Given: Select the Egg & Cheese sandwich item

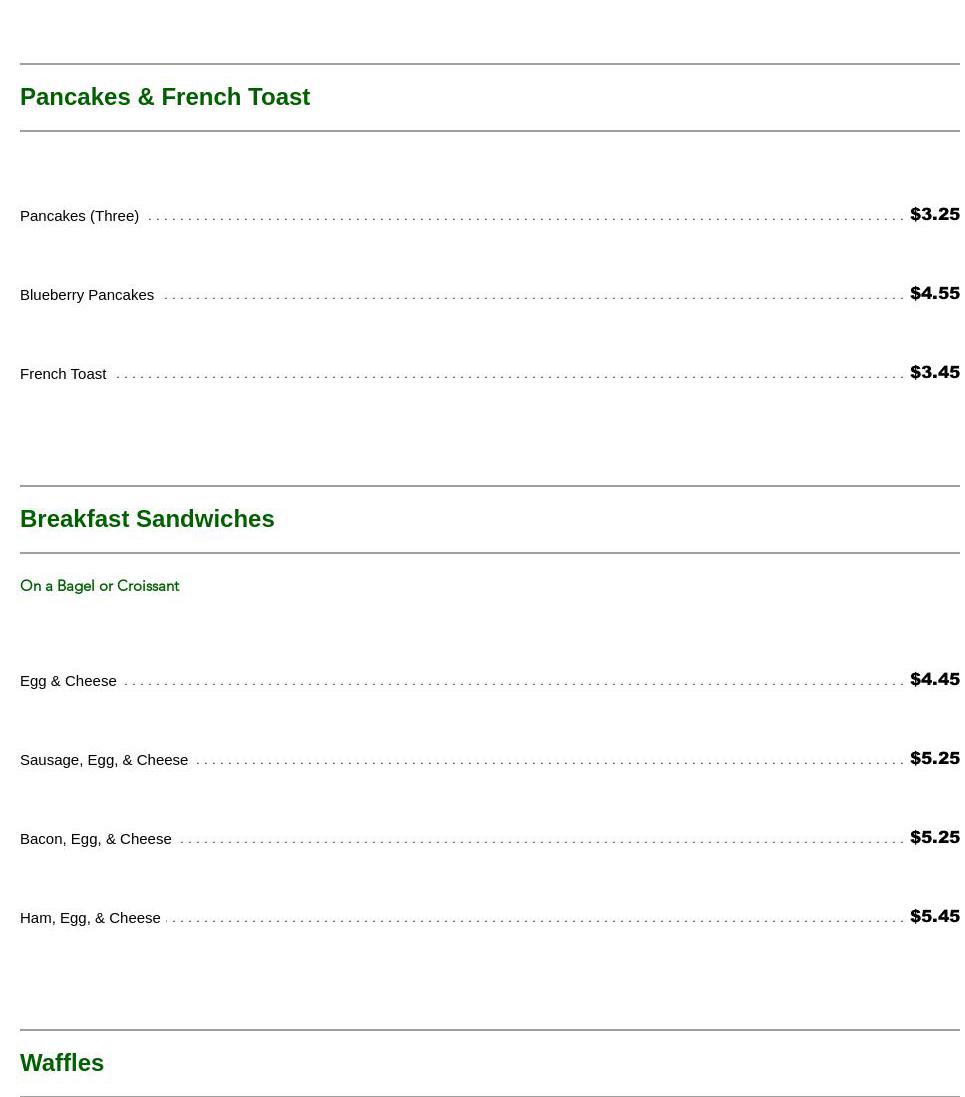Looking at the screenshot, I should [x=68, y=681].
